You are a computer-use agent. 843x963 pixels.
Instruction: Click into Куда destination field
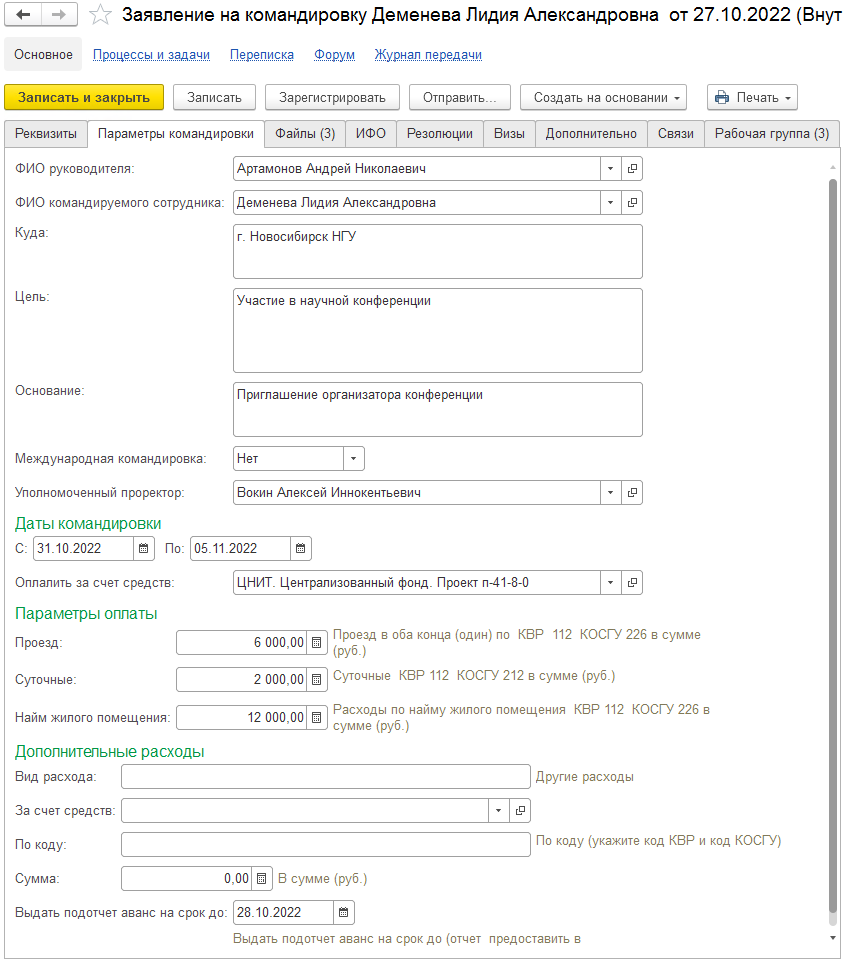[438, 252]
